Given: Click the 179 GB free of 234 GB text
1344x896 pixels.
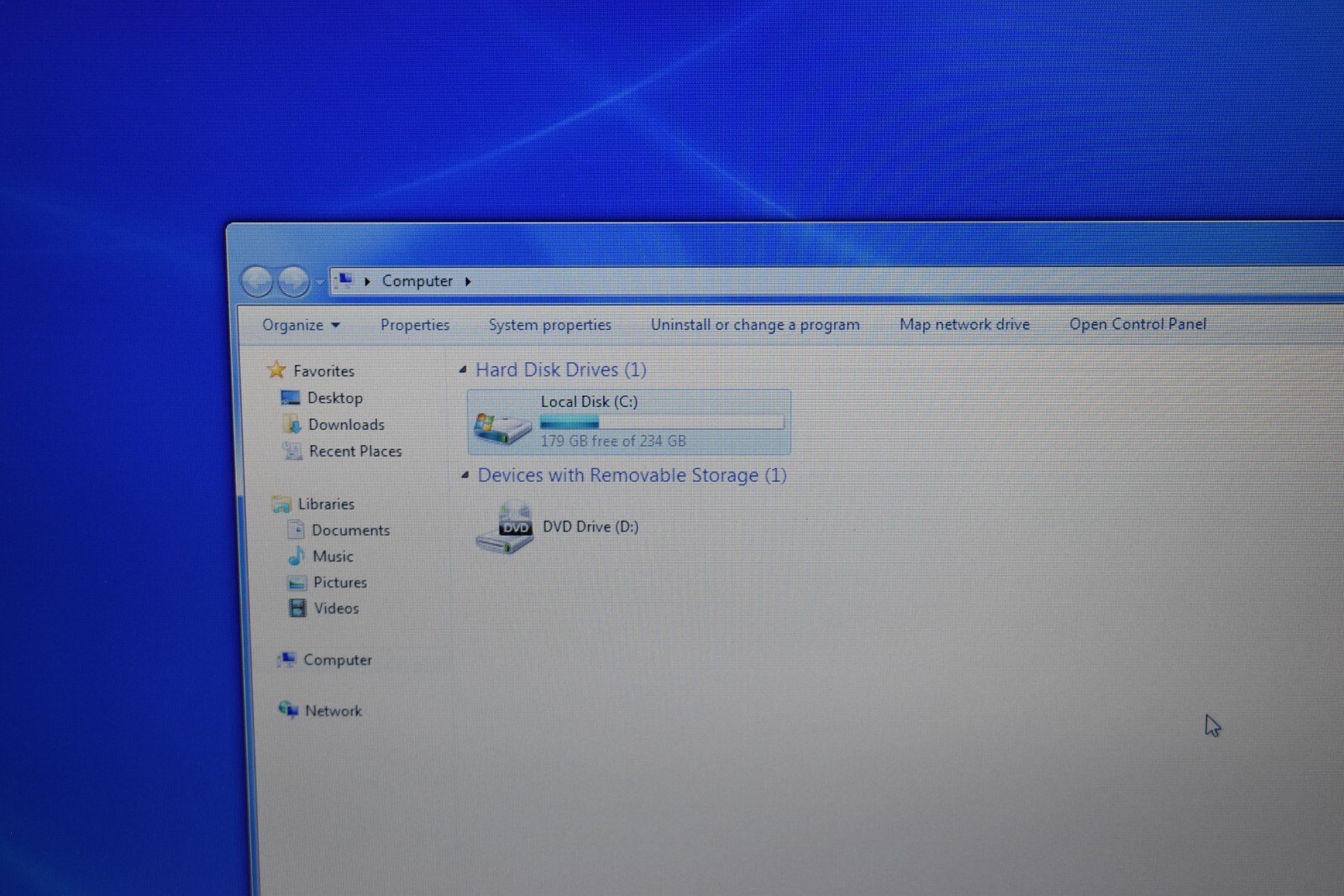Looking at the screenshot, I should pos(613,441).
